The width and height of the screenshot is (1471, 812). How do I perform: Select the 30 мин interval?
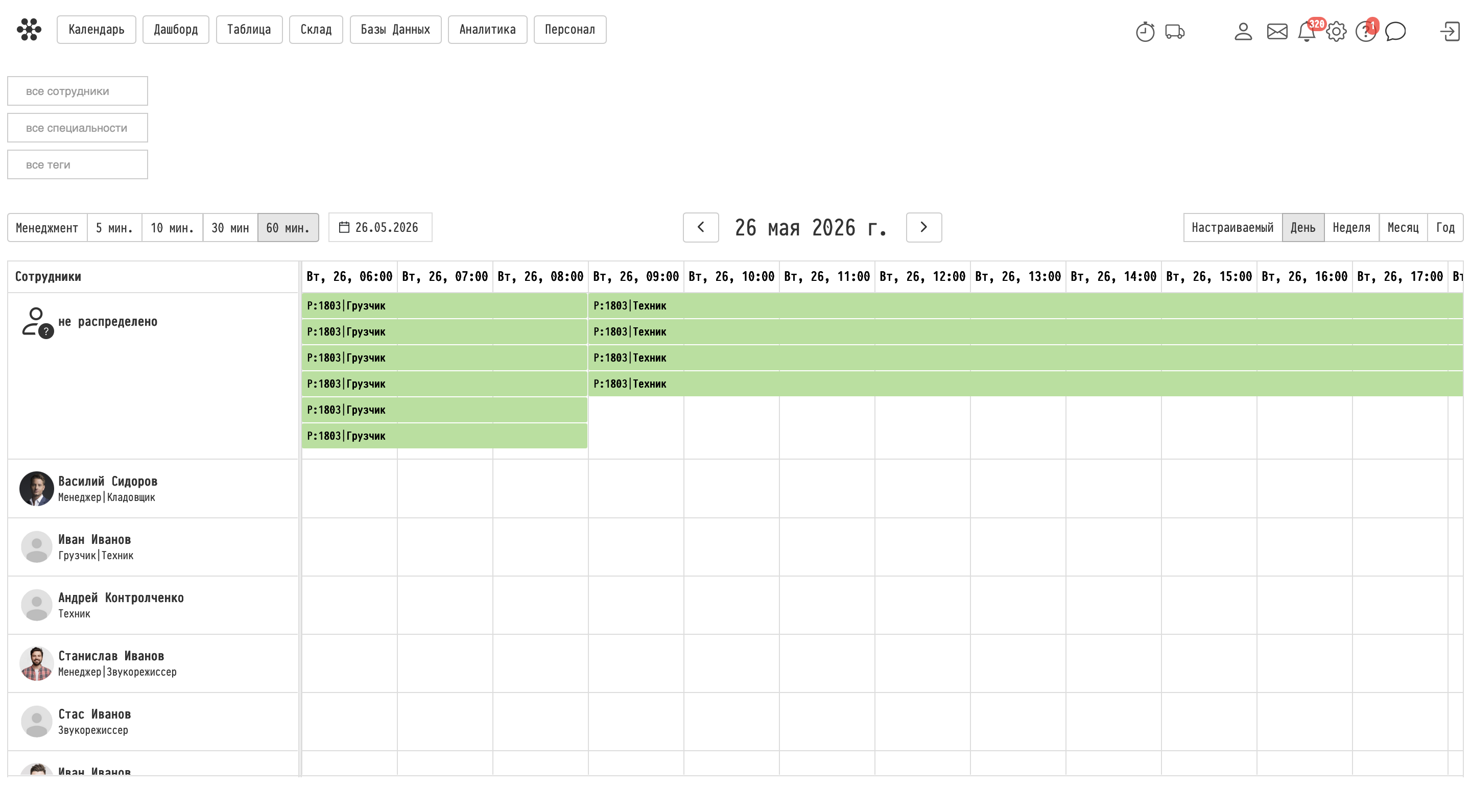230,228
